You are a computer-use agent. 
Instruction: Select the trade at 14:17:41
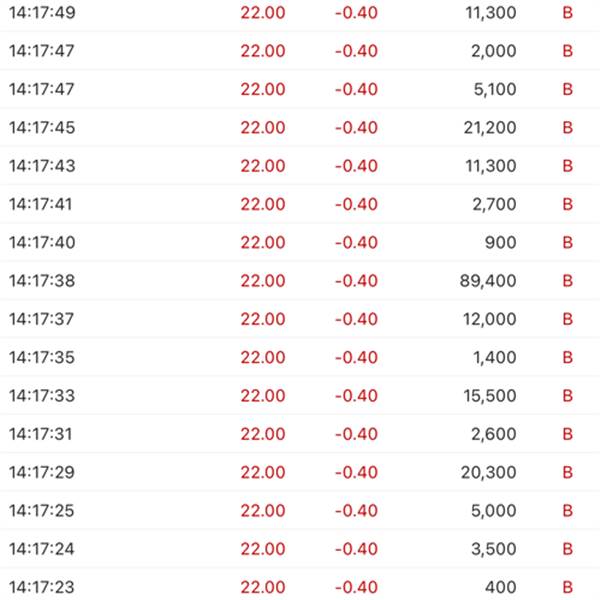point(300,204)
